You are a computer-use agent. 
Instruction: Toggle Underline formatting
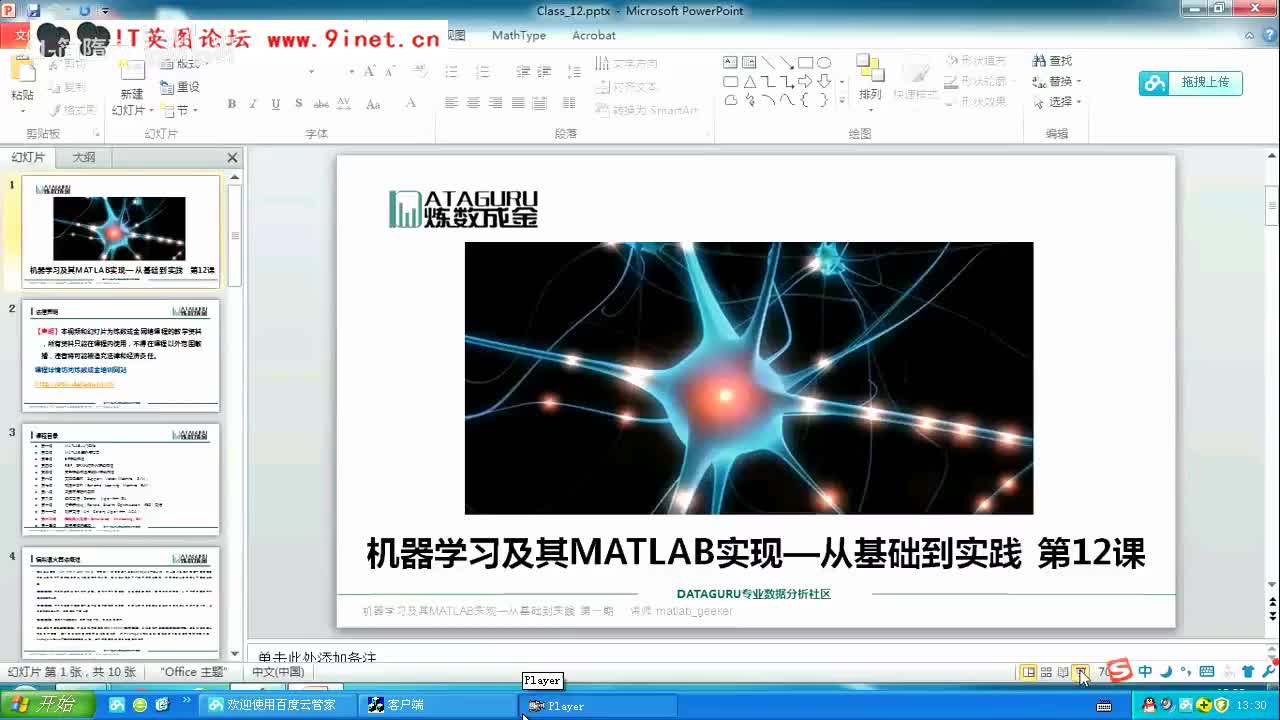pyautogui.click(x=276, y=104)
